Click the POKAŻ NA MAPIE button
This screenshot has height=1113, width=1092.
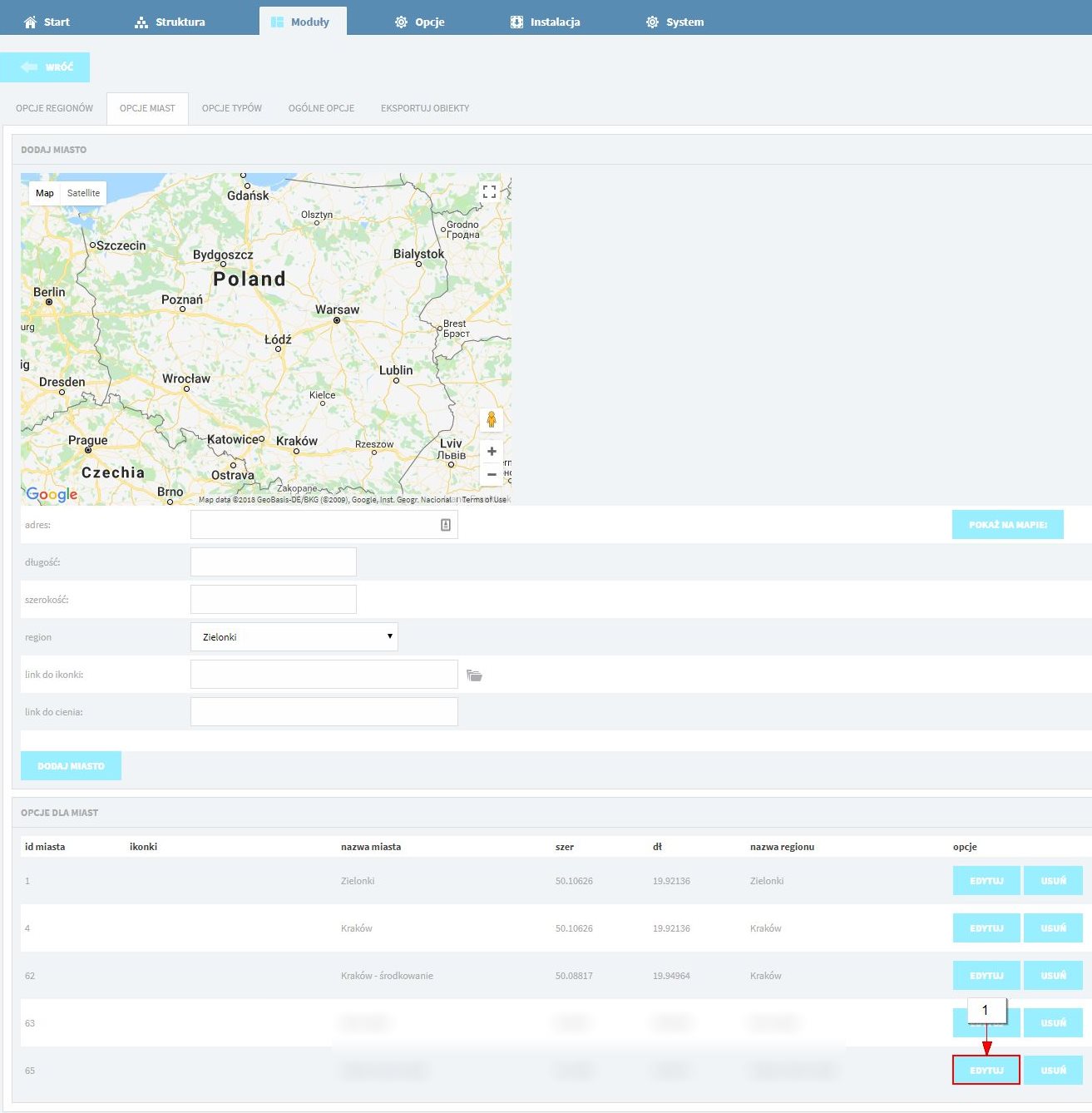pos(1008,525)
